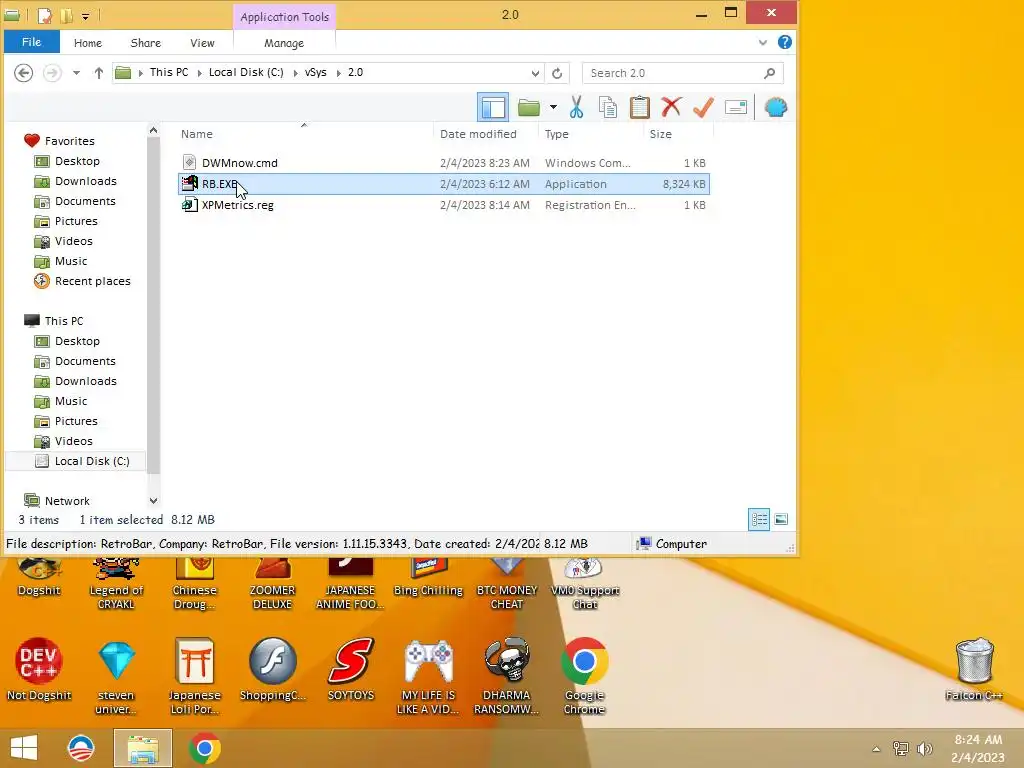This screenshot has width=1024, height=768.
Task: Switch to Details view layout icon
Action: tap(759, 520)
